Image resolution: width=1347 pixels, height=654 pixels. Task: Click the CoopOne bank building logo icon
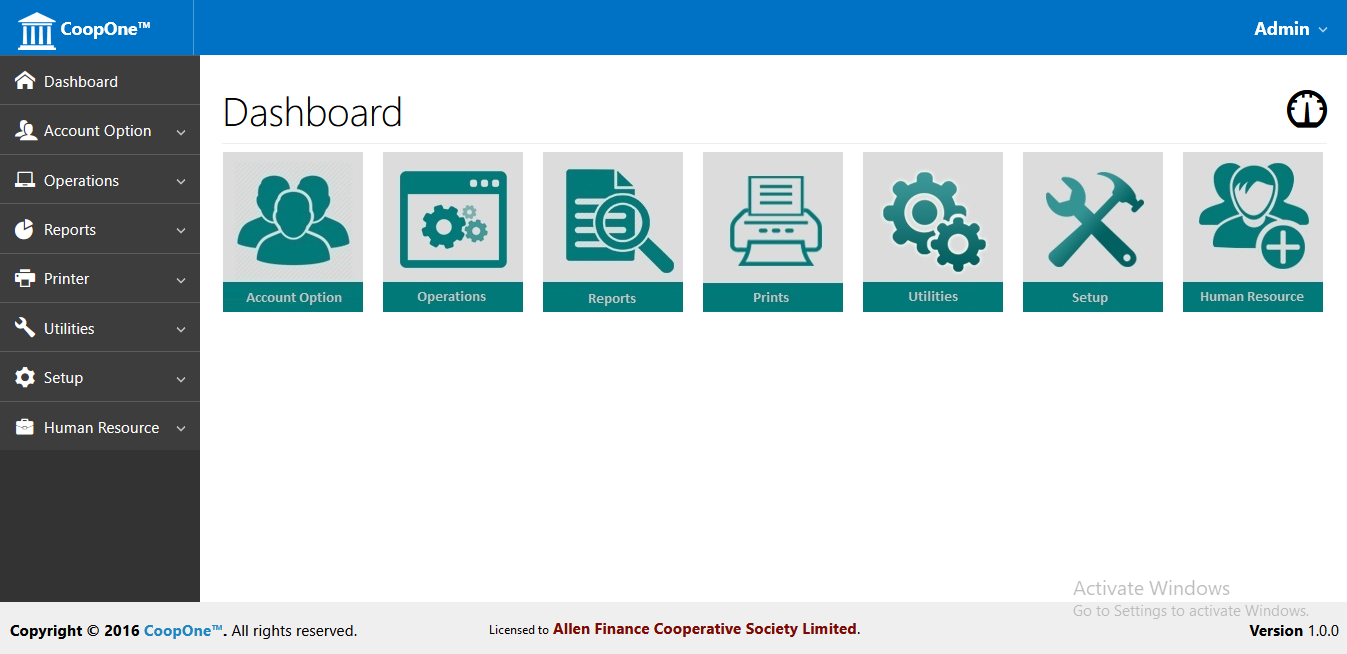[x=36, y=31]
